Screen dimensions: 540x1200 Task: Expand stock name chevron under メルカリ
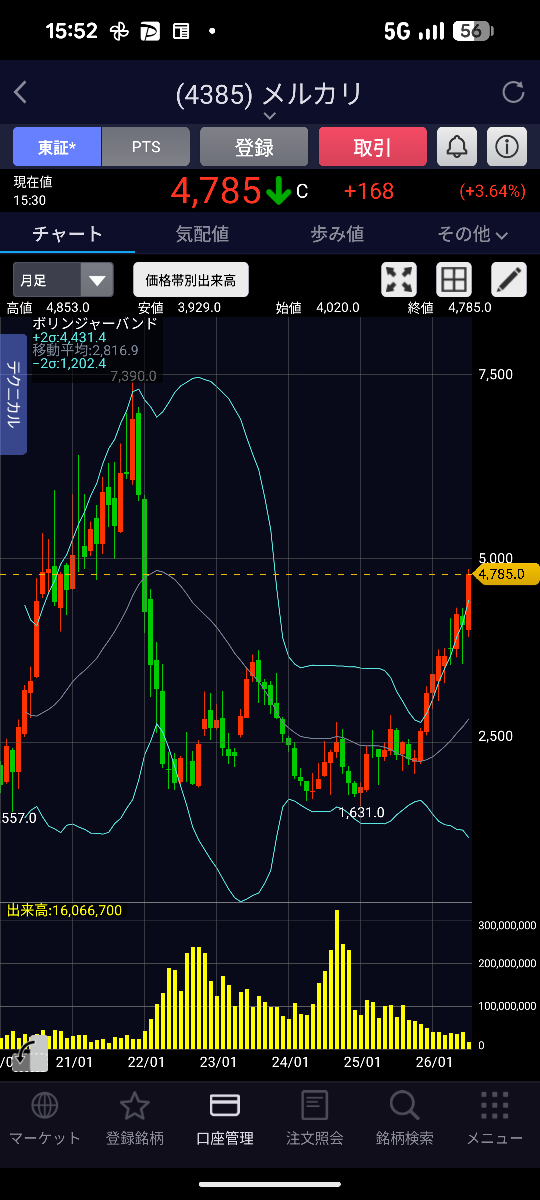pyautogui.click(x=269, y=115)
